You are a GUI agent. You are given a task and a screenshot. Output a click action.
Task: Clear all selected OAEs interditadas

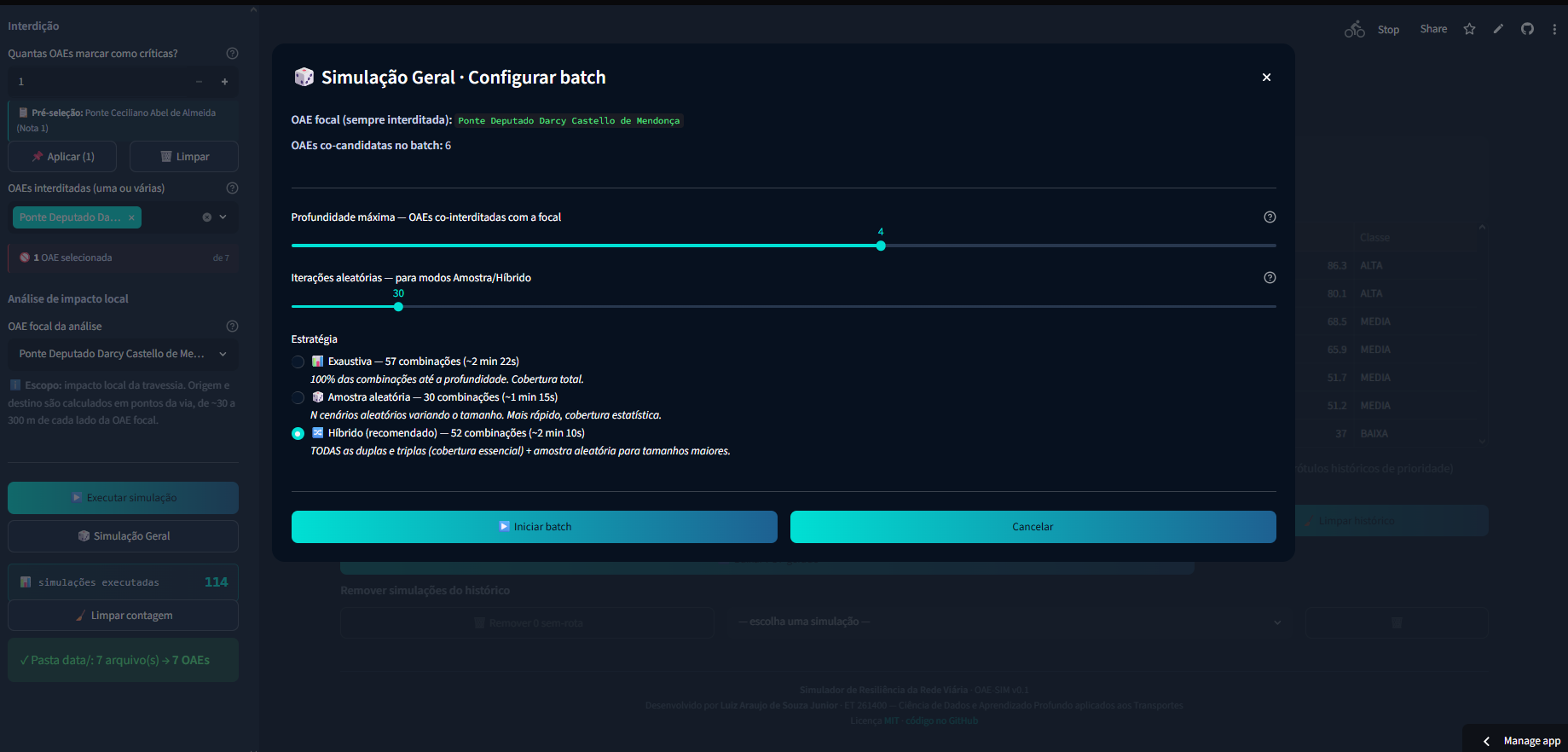click(x=206, y=217)
